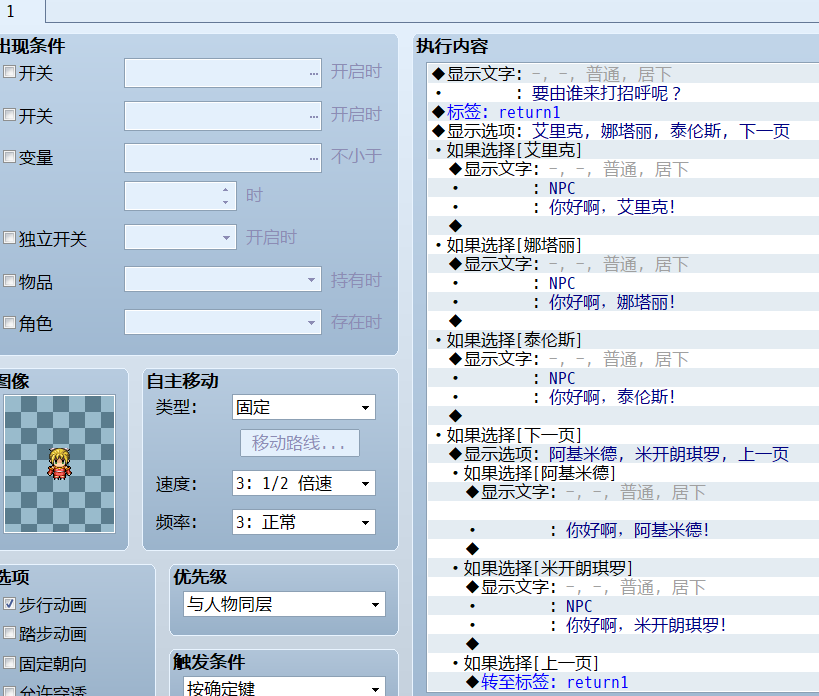Open the 独立开关 dropdown
The image size is (819, 696).
pyautogui.click(x=180, y=238)
